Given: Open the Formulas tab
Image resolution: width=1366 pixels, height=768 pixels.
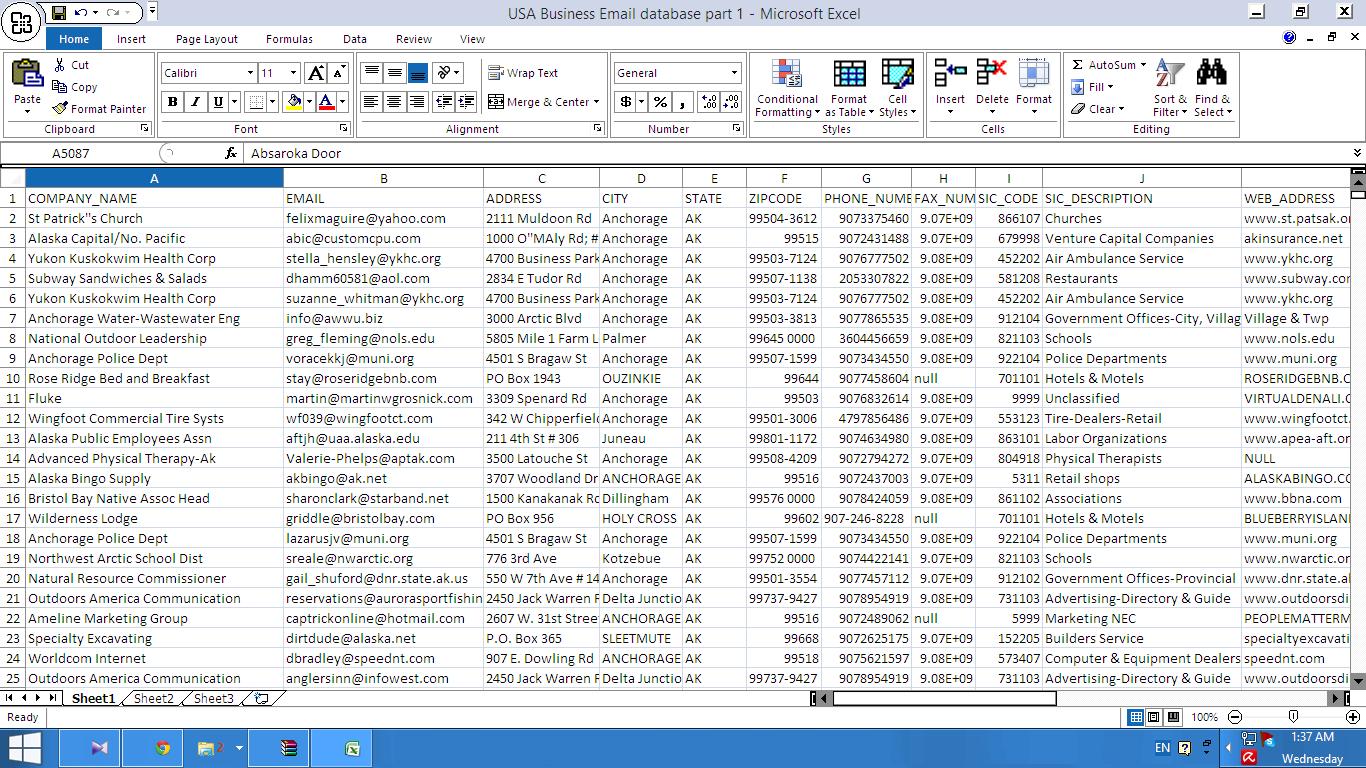Looking at the screenshot, I should (289, 39).
